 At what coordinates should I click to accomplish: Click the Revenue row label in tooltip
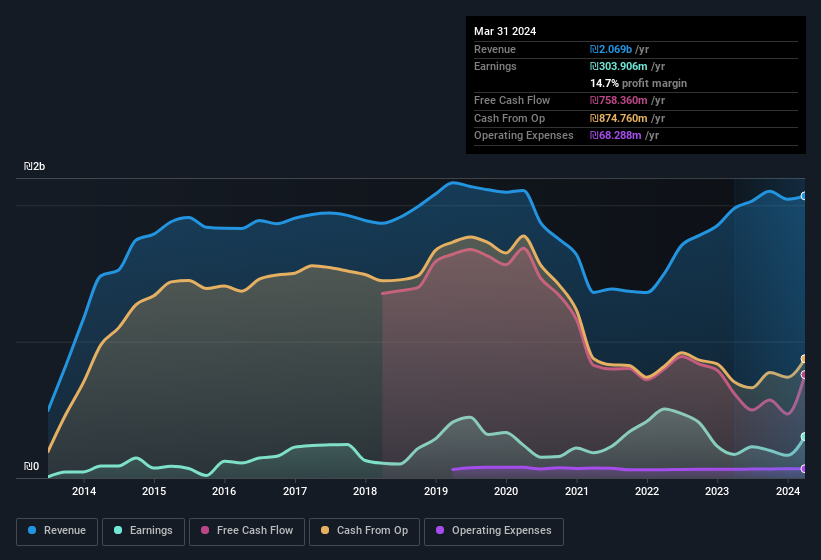(x=495, y=49)
